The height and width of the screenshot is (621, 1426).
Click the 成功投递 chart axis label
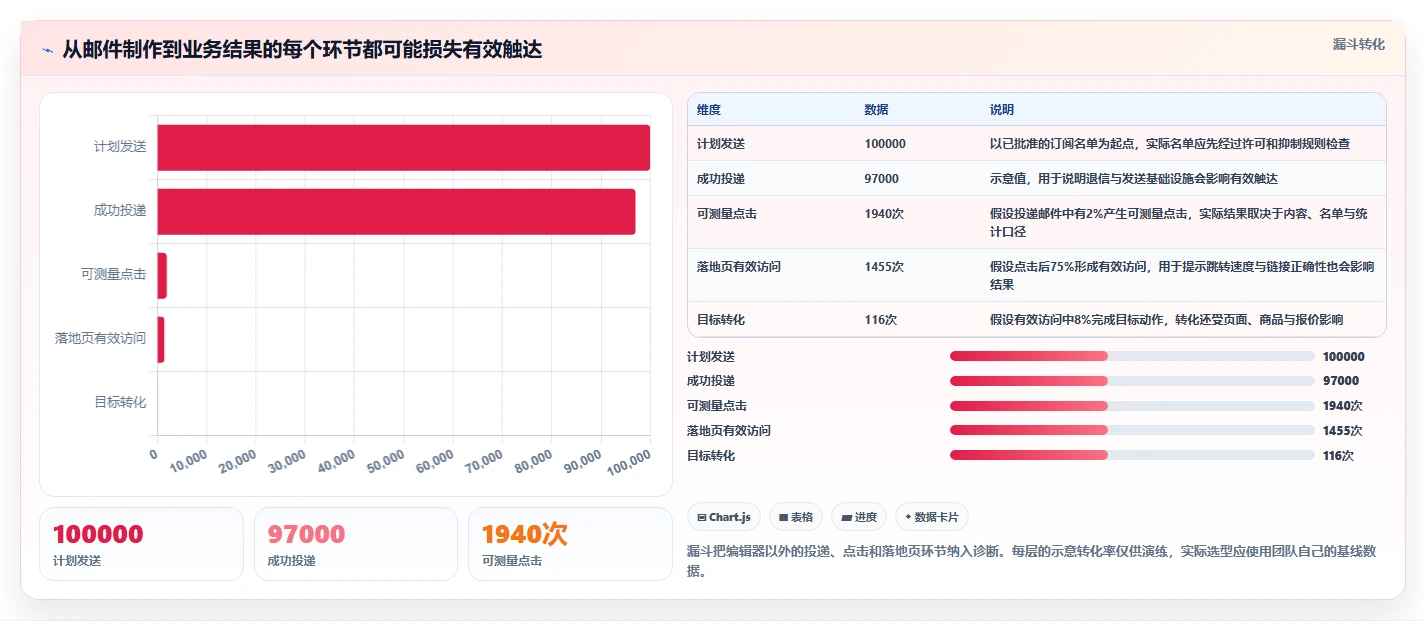click(120, 210)
